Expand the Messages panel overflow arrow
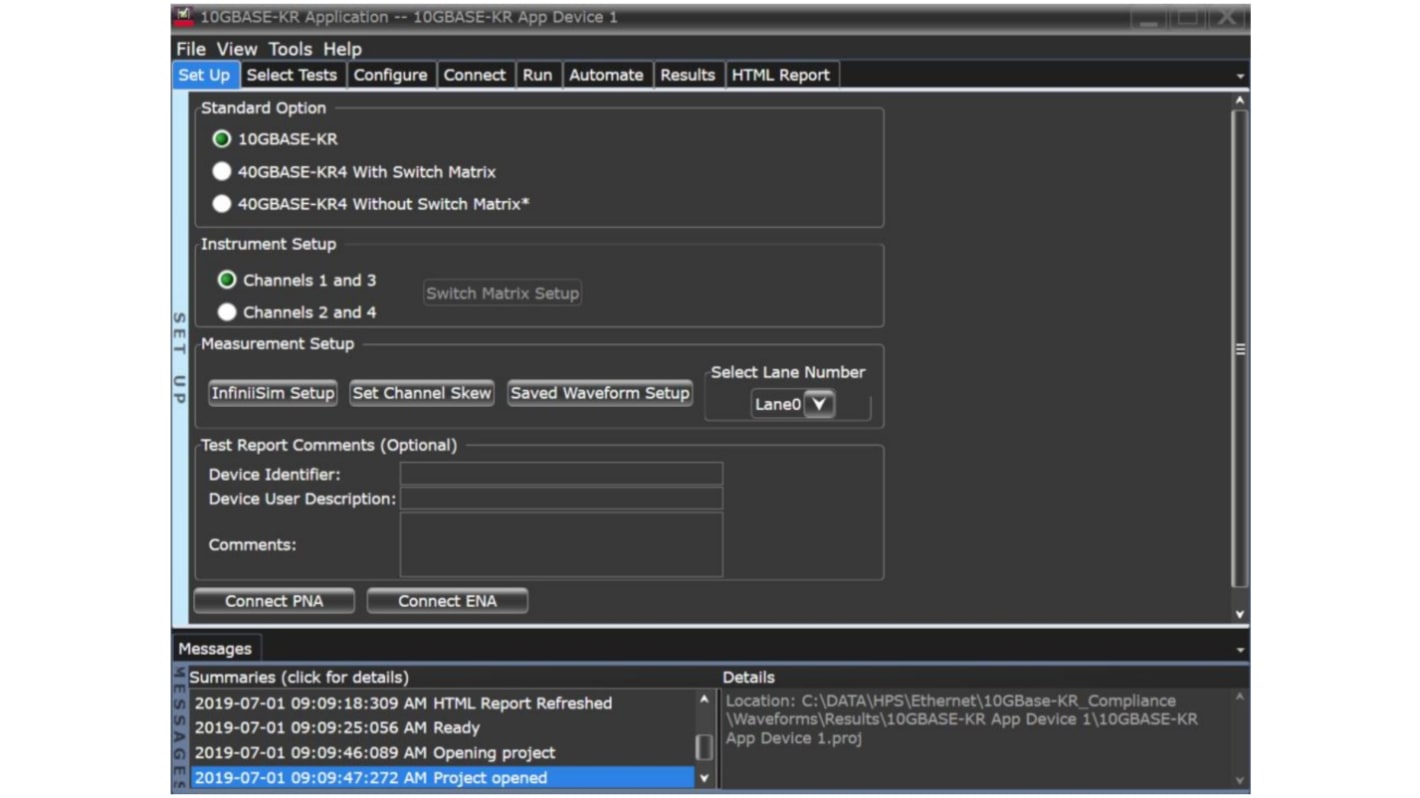 coord(1240,650)
